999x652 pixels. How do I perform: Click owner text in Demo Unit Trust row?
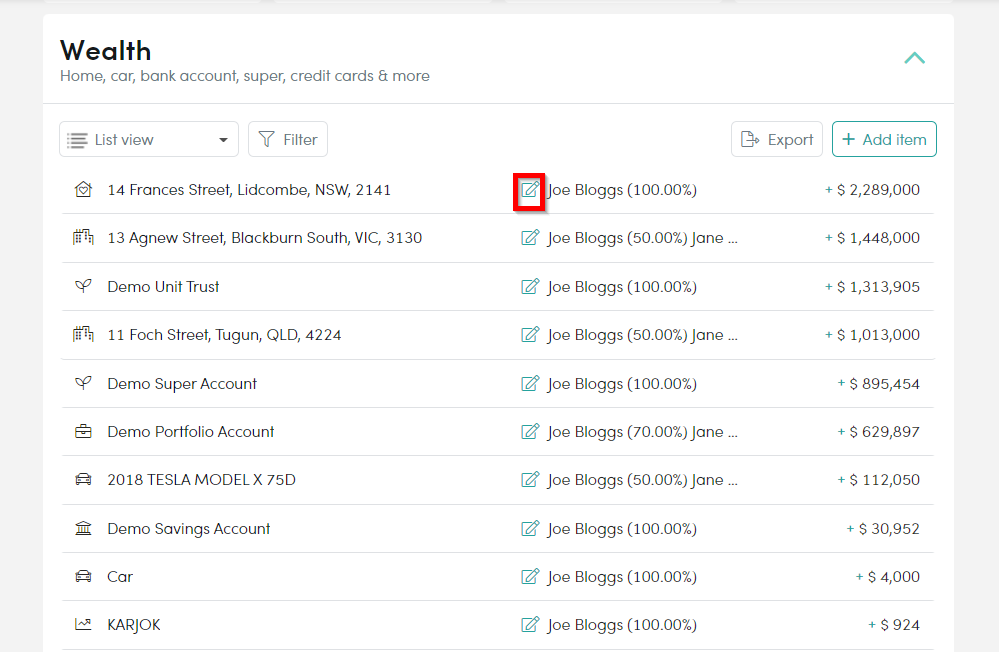point(622,287)
